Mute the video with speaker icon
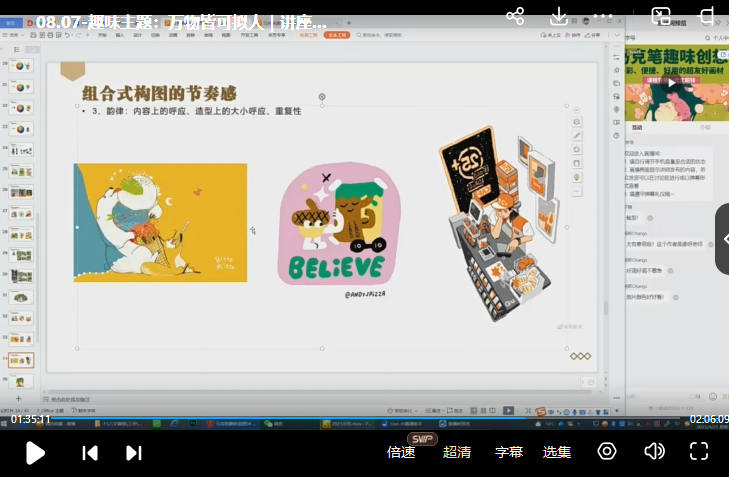The image size is (729, 477). tap(654, 451)
